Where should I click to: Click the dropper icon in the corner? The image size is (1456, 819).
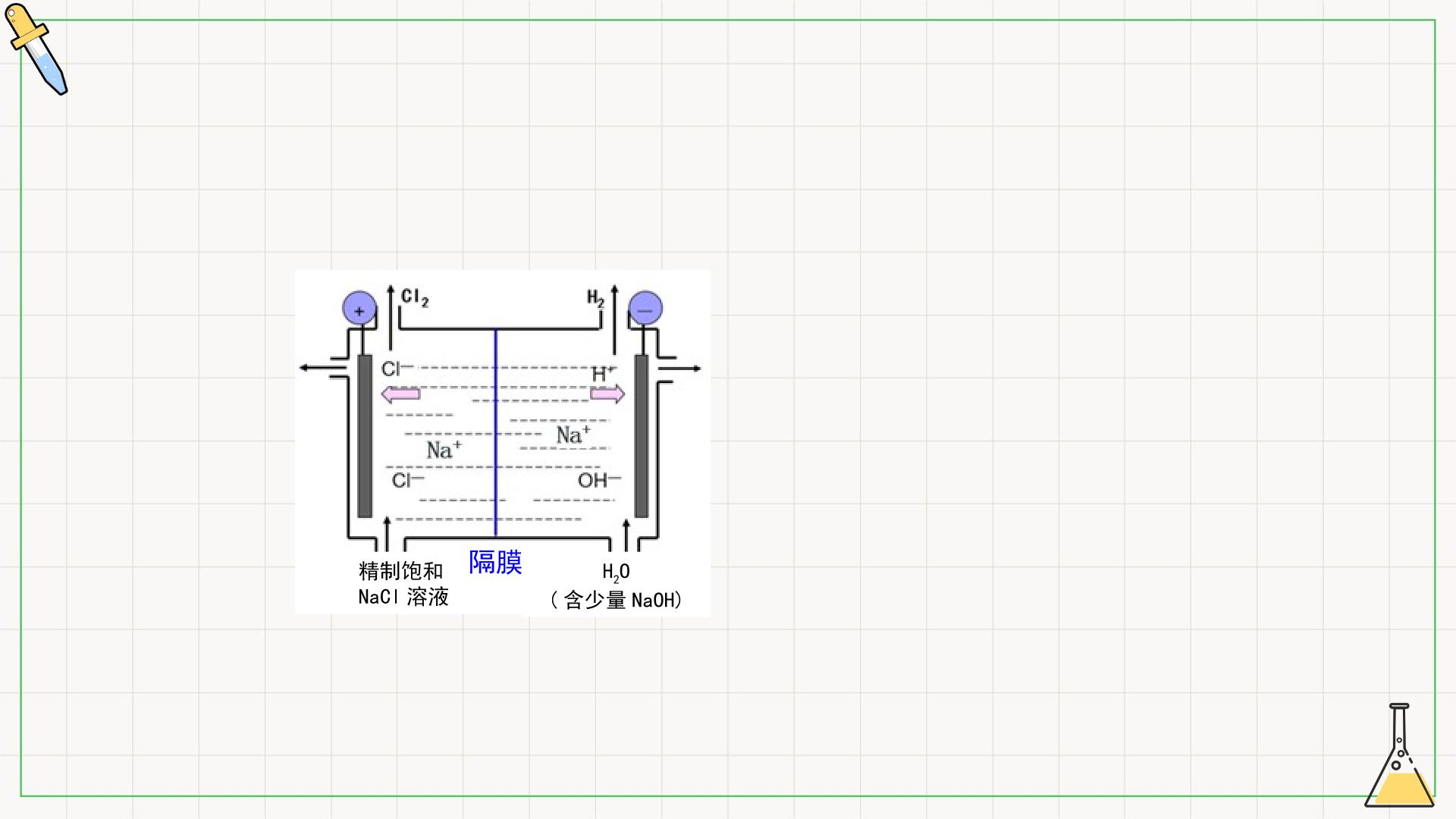[36, 49]
